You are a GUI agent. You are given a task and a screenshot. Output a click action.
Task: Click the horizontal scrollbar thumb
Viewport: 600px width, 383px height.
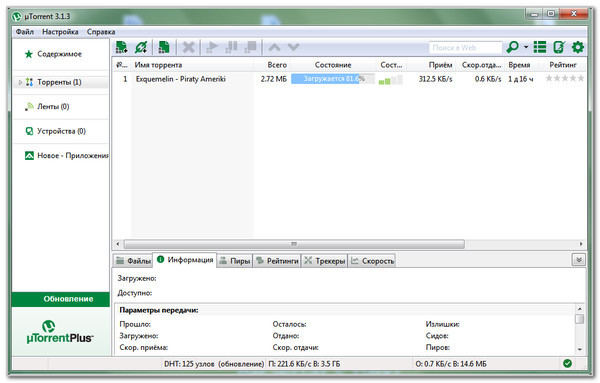click(x=294, y=244)
